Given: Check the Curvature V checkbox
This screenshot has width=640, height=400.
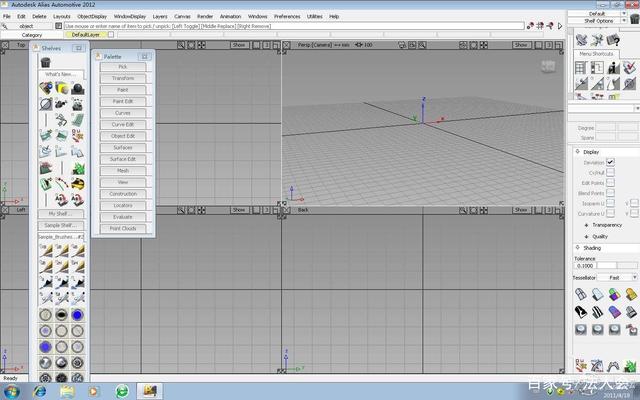Looking at the screenshot, I should 634,213.
